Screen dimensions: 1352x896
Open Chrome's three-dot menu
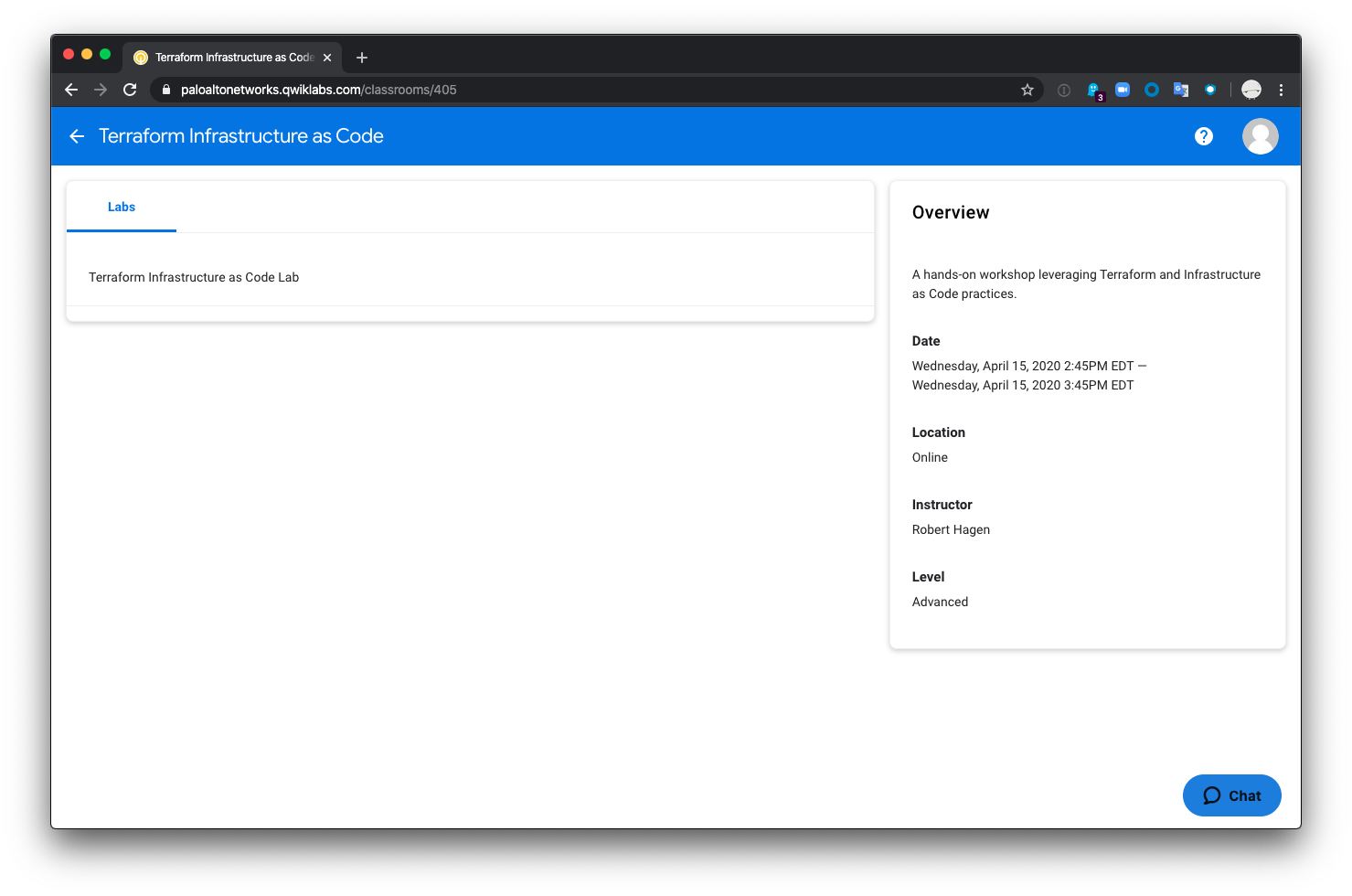pos(1281,90)
